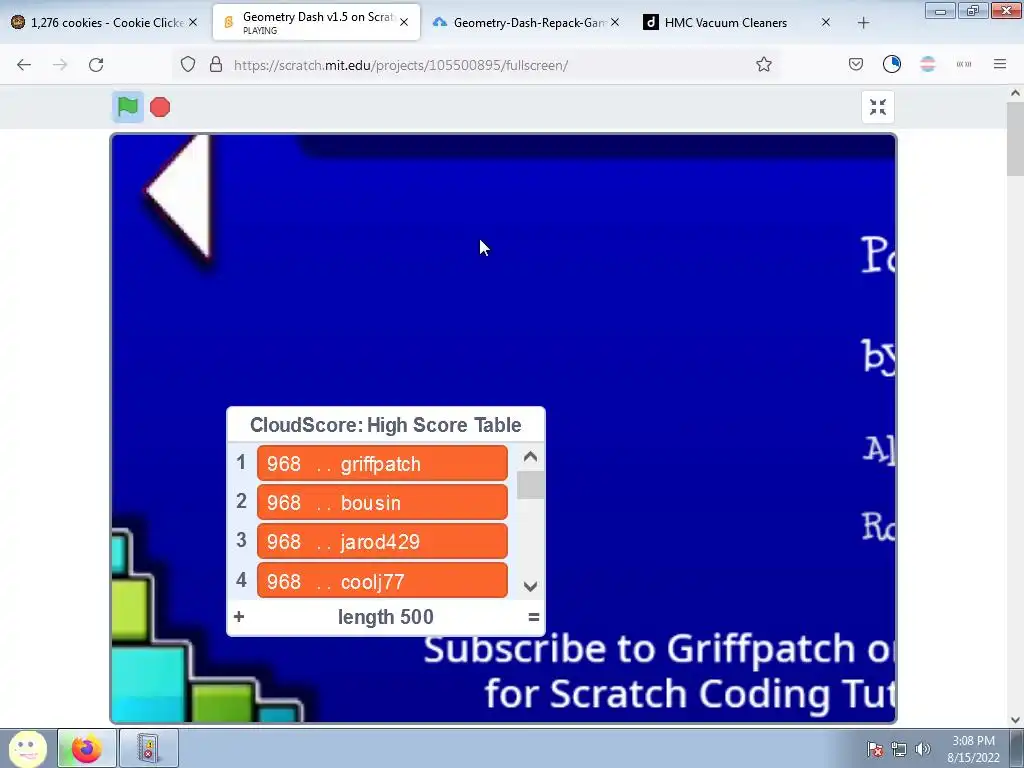Select row 3 jarod429 score entry

point(382,541)
